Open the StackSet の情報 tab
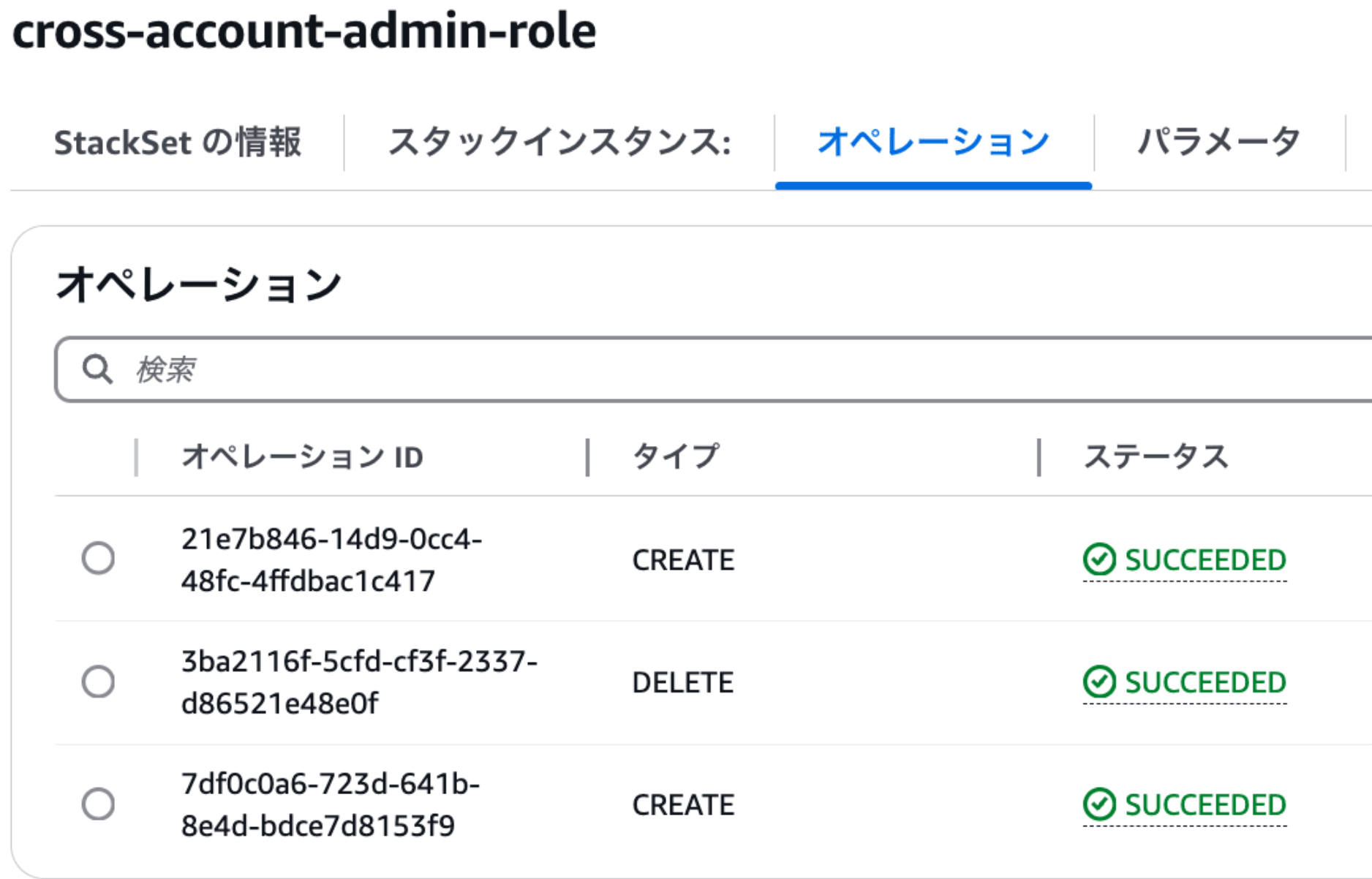 pyautogui.click(x=178, y=143)
